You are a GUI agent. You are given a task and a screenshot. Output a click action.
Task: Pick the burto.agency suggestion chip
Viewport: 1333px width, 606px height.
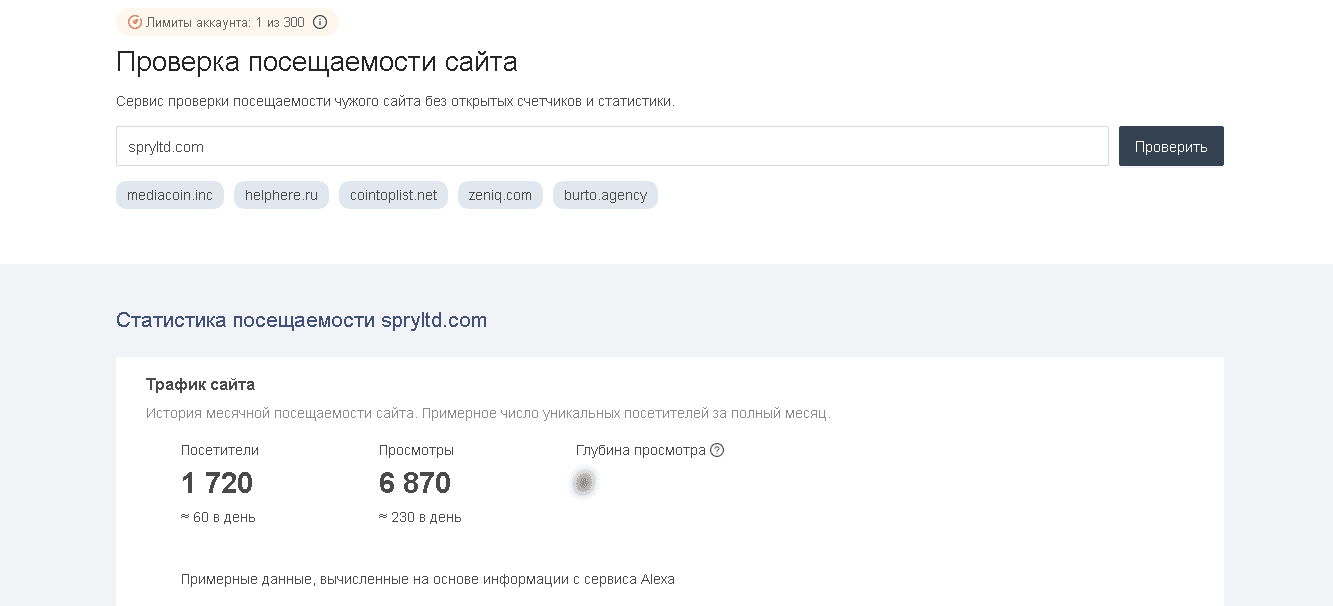coord(605,195)
